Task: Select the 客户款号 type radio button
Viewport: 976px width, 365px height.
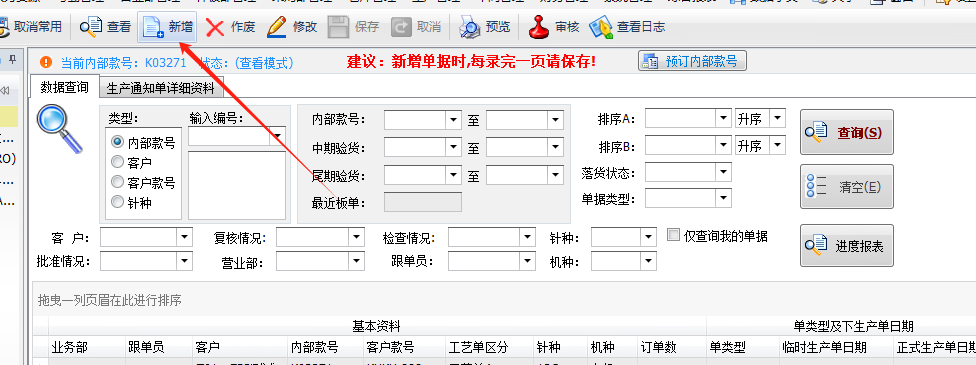Action: [116, 182]
